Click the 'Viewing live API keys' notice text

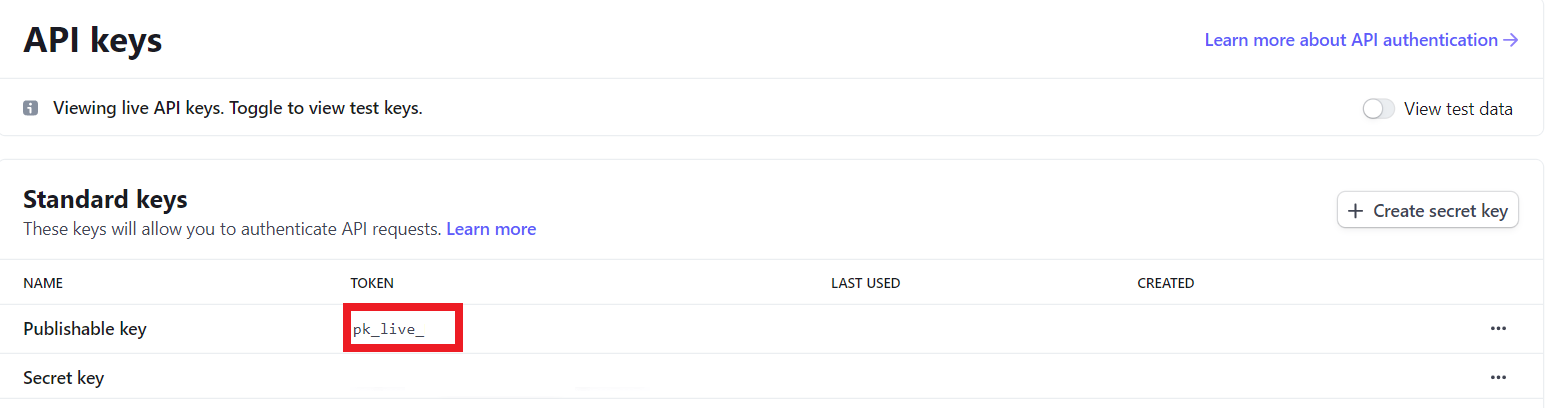tap(238, 108)
